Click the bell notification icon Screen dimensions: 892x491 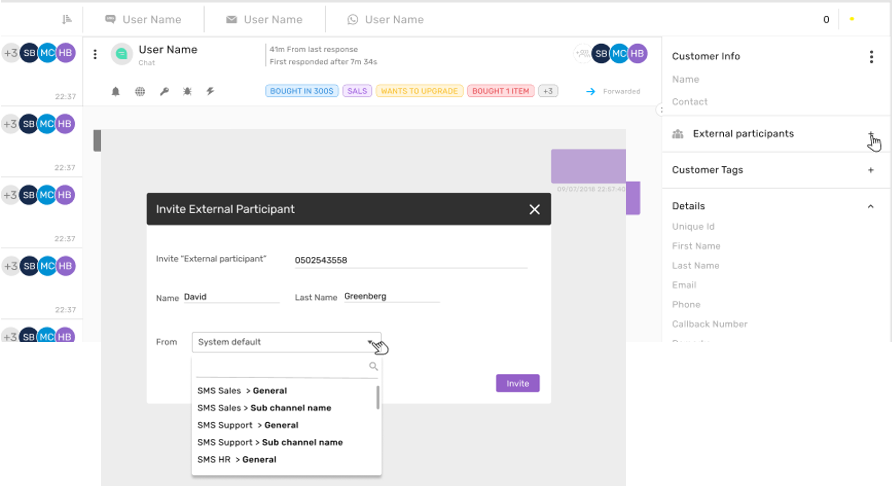[115, 91]
